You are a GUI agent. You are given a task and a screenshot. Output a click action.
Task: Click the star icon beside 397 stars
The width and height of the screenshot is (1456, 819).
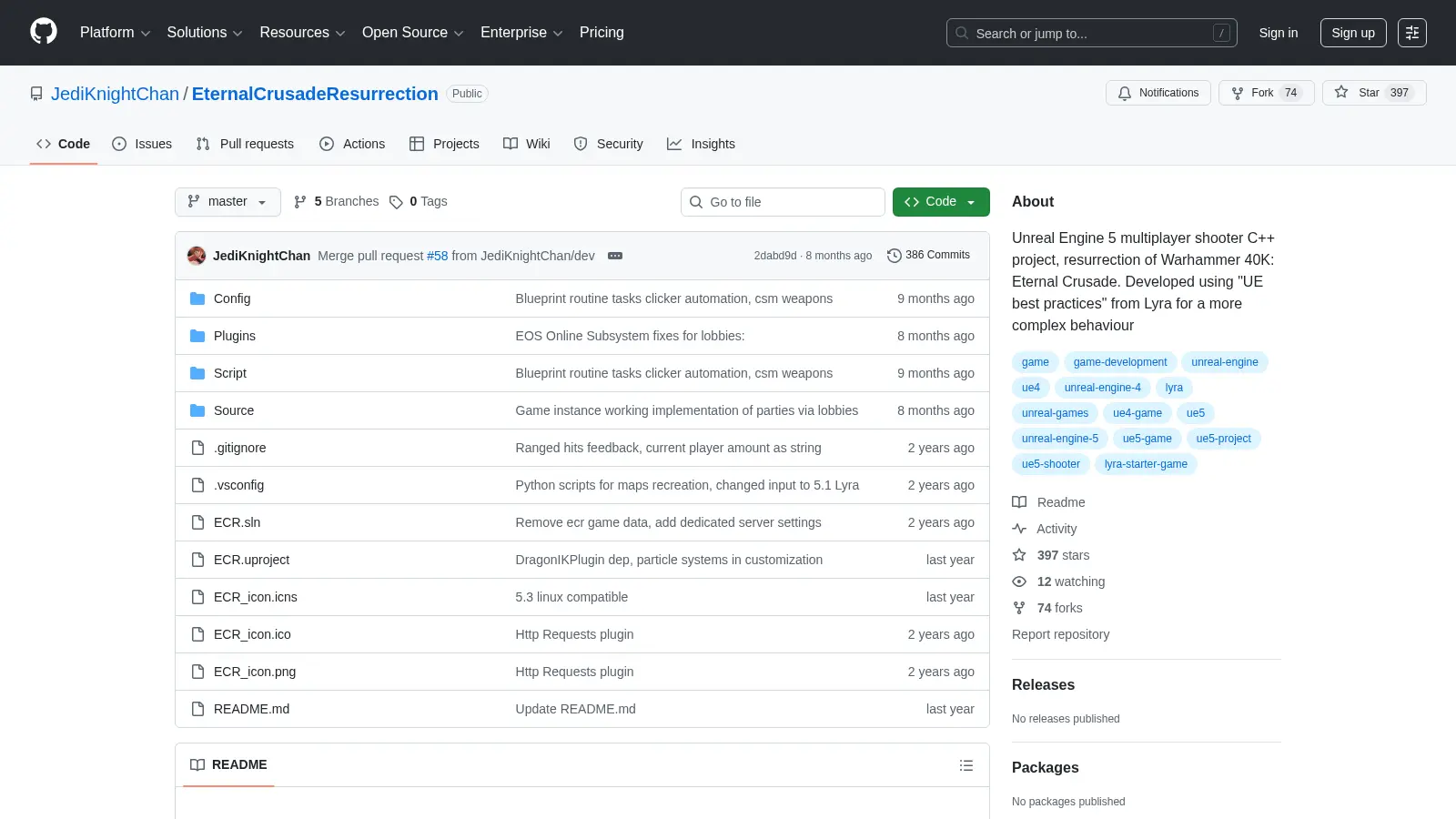(1019, 555)
